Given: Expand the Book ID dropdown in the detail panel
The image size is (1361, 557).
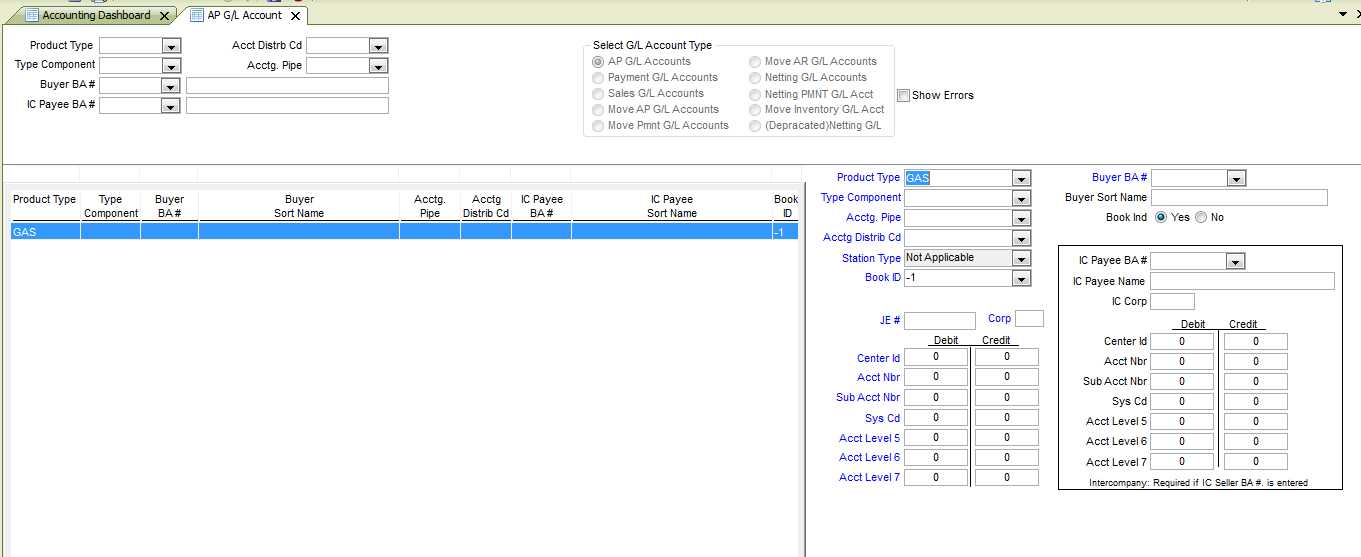Looking at the screenshot, I should tap(1020, 278).
